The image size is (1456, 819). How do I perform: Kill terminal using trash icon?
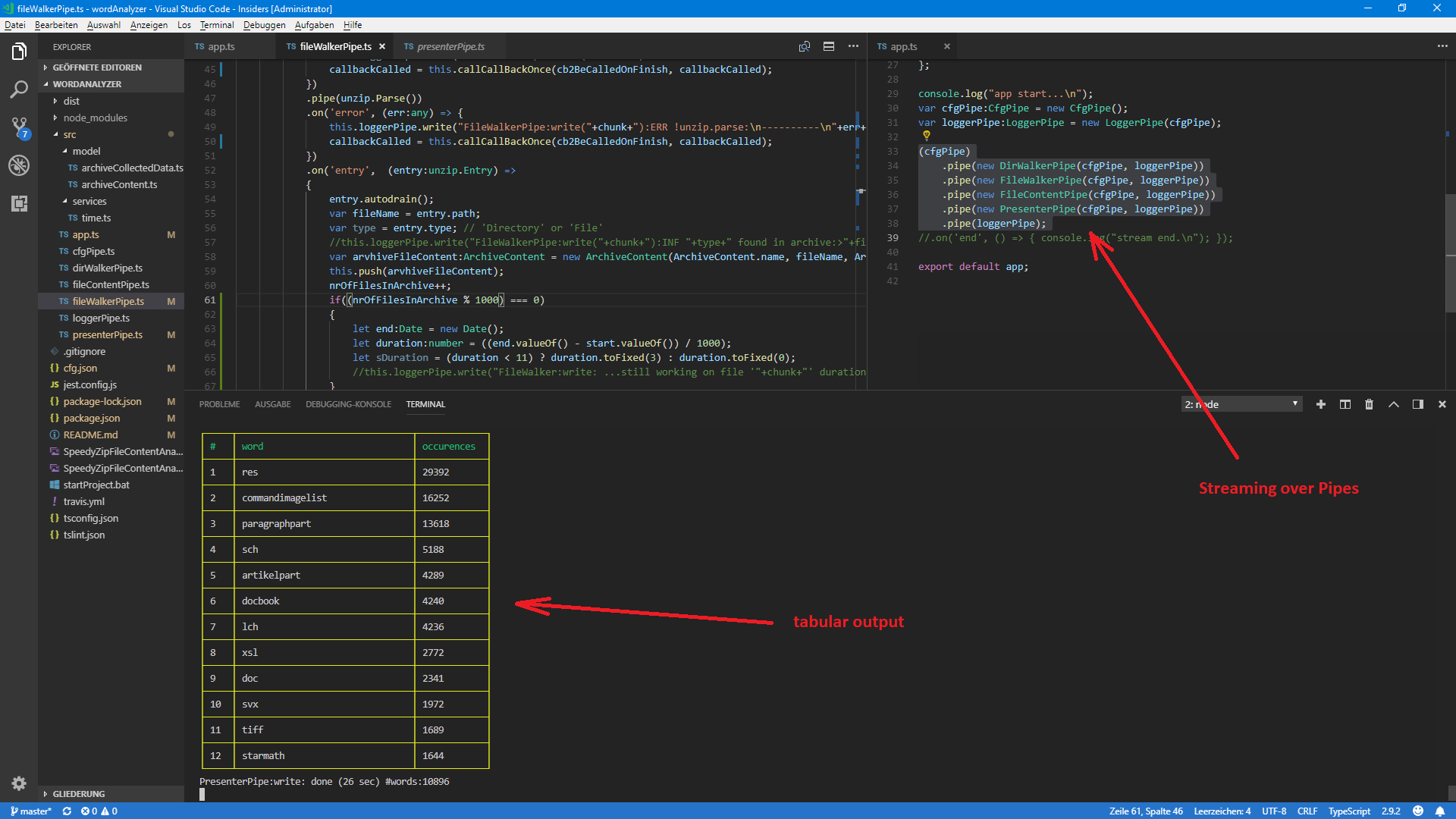coord(1369,404)
